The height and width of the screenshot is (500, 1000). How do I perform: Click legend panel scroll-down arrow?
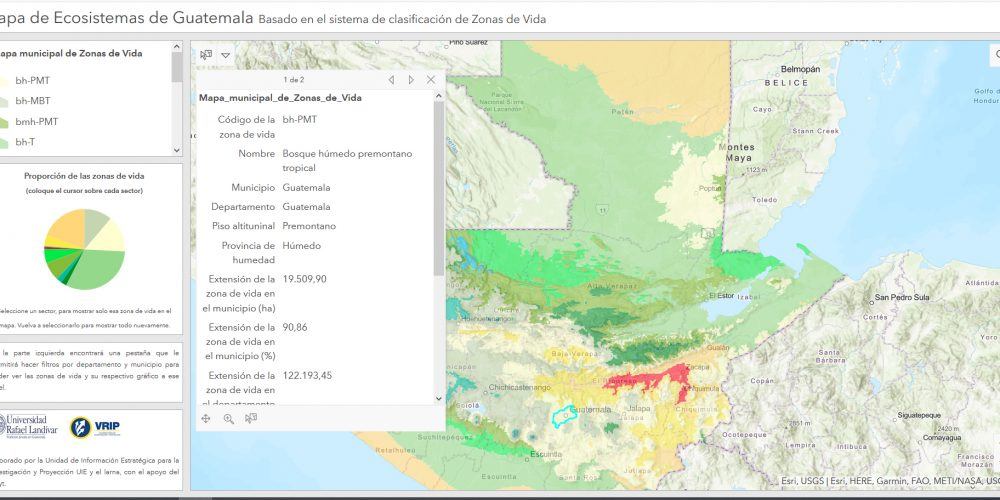177,151
